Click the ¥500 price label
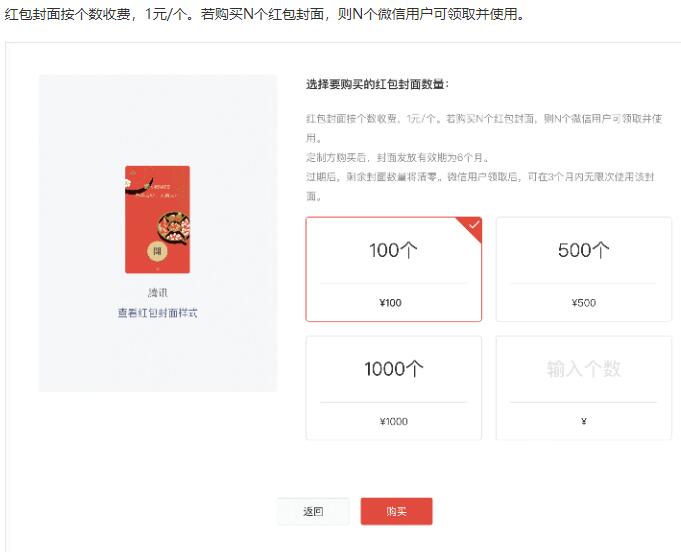This screenshot has width=681, height=552. tap(584, 303)
